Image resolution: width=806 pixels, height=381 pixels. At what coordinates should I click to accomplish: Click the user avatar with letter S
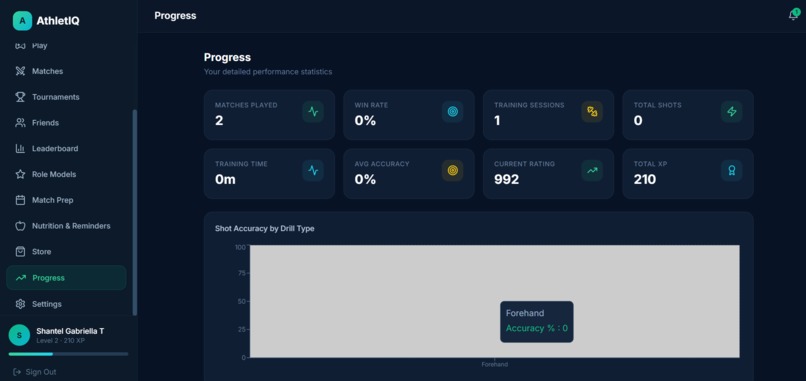pyautogui.click(x=19, y=335)
